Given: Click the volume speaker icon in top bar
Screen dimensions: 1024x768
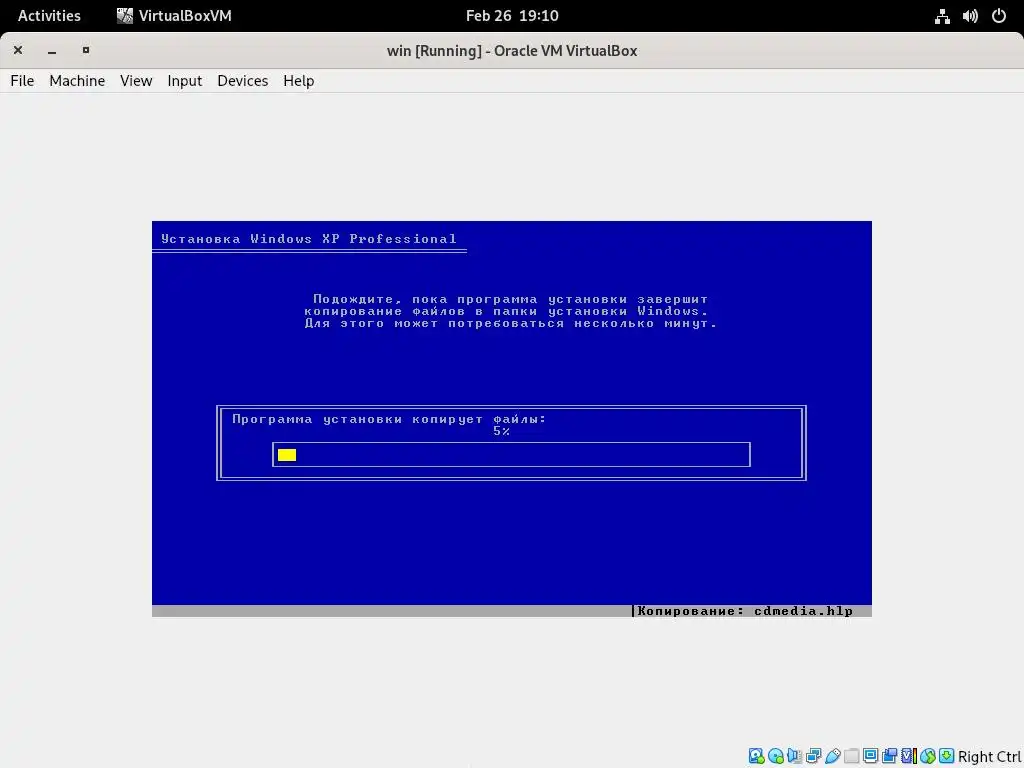Looking at the screenshot, I should tap(970, 16).
